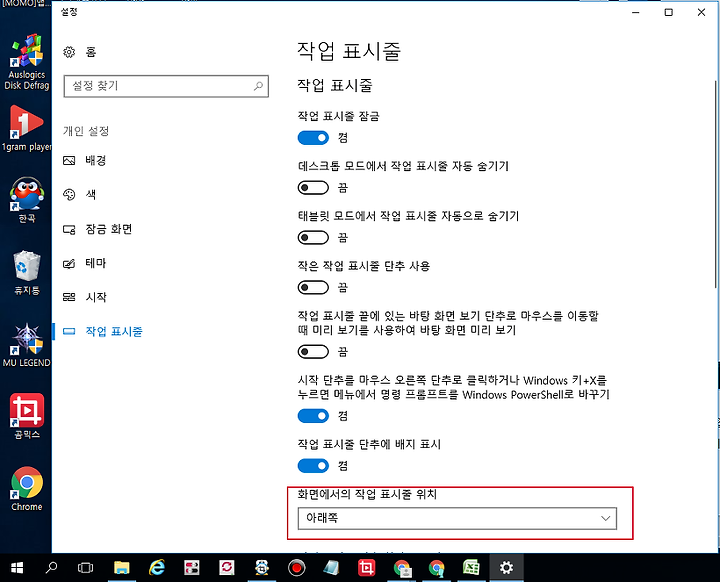Click the 잠금 화면 icon in sidebar

click(69, 229)
